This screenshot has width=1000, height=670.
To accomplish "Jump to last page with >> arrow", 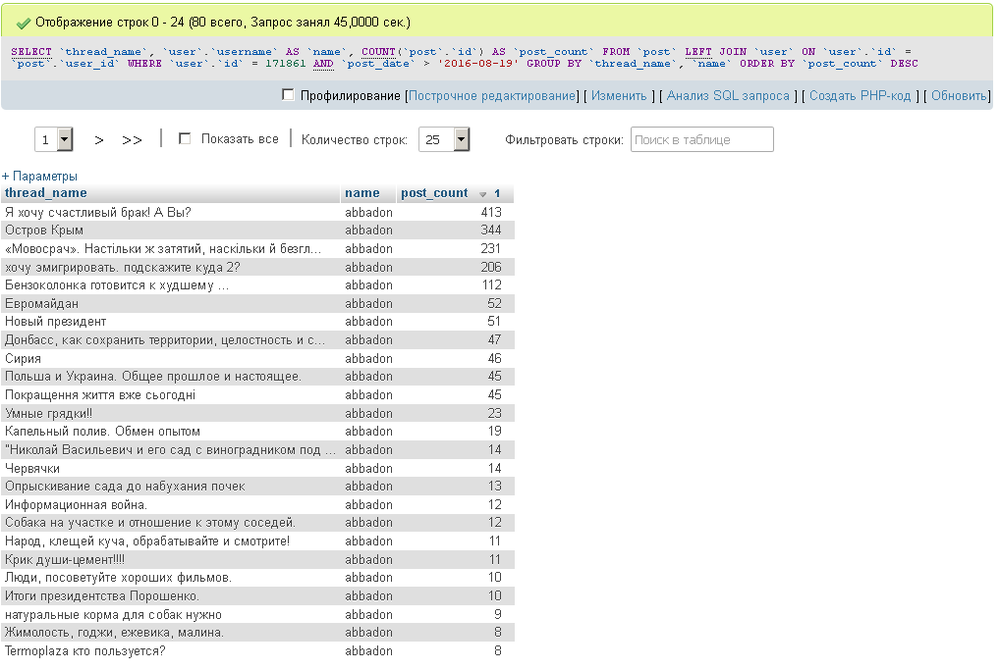I will coord(132,140).
